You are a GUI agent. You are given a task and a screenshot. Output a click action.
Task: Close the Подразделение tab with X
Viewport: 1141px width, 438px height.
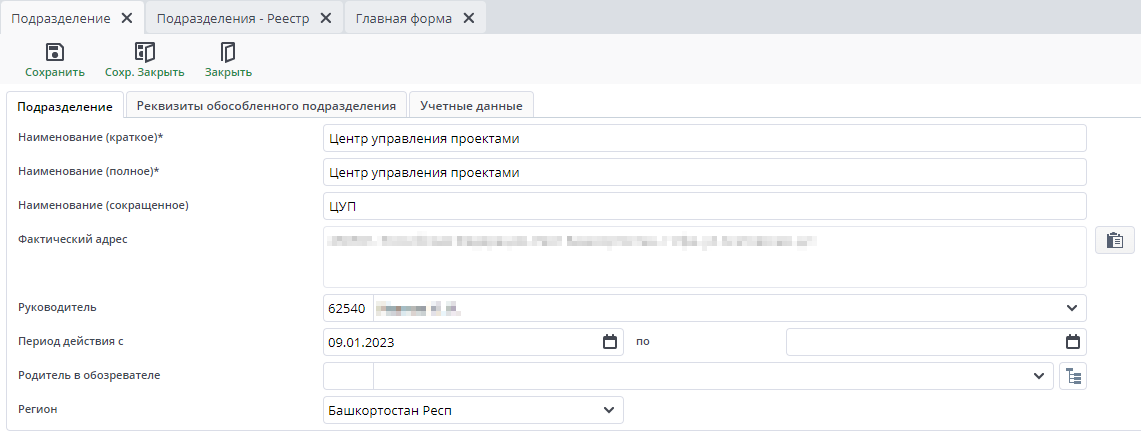(x=127, y=18)
